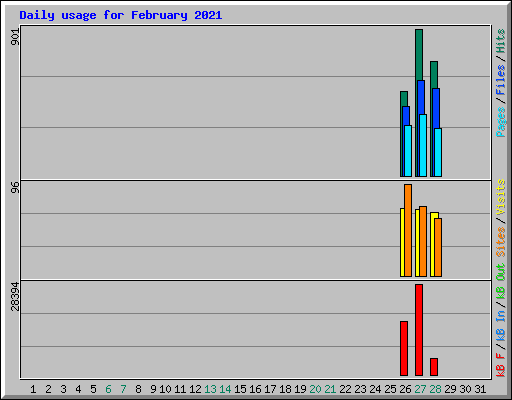Select the tallest red kB bar, day 27
Viewport: 512px width, 400px height.
419,330
